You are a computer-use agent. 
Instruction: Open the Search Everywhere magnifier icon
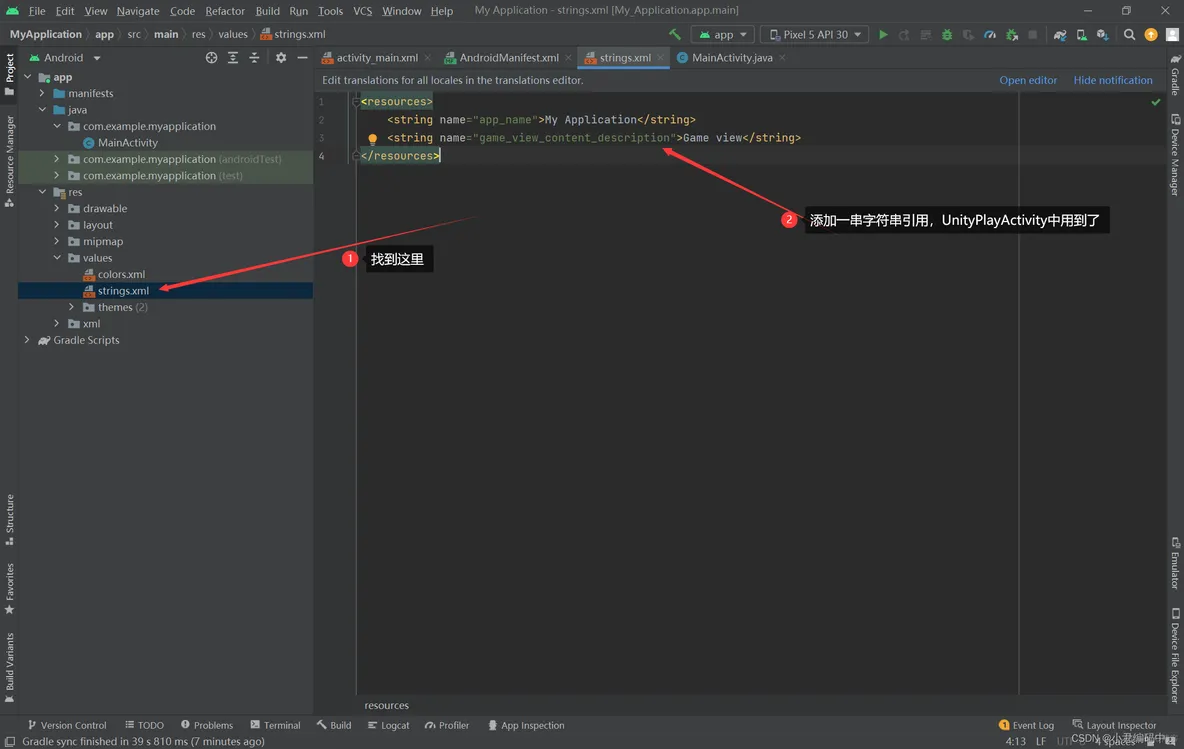1130,34
